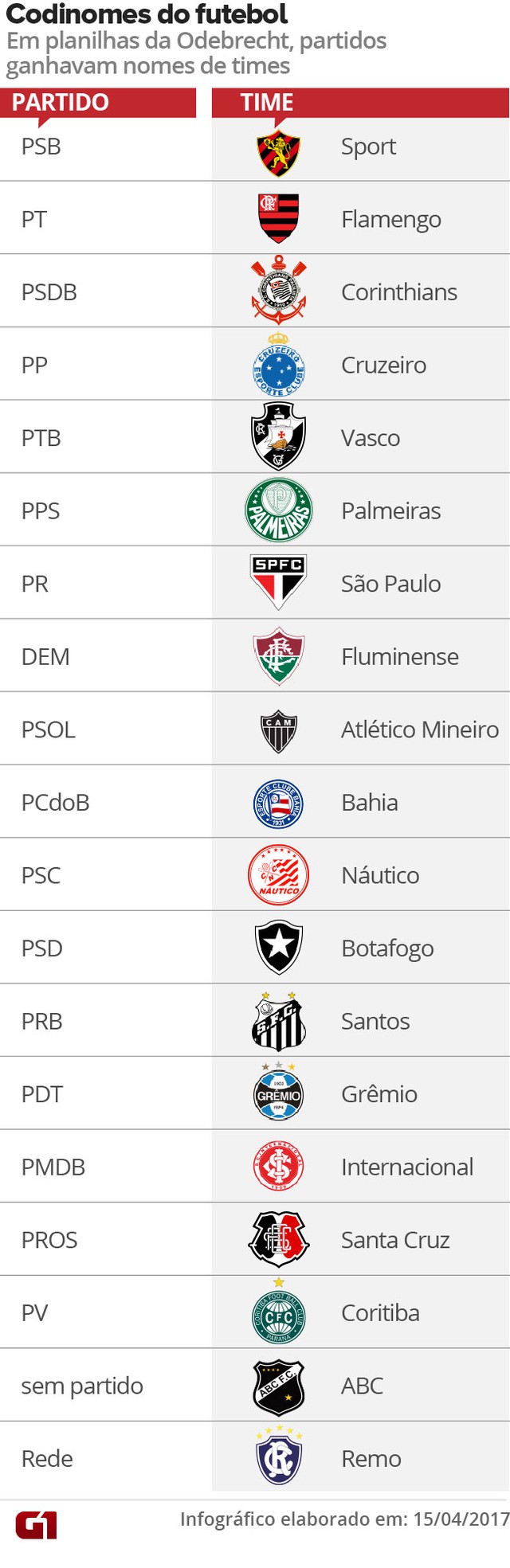This screenshot has width=510, height=1568.
Task: Click the PMDB party label
Action: [x=53, y=1167]
